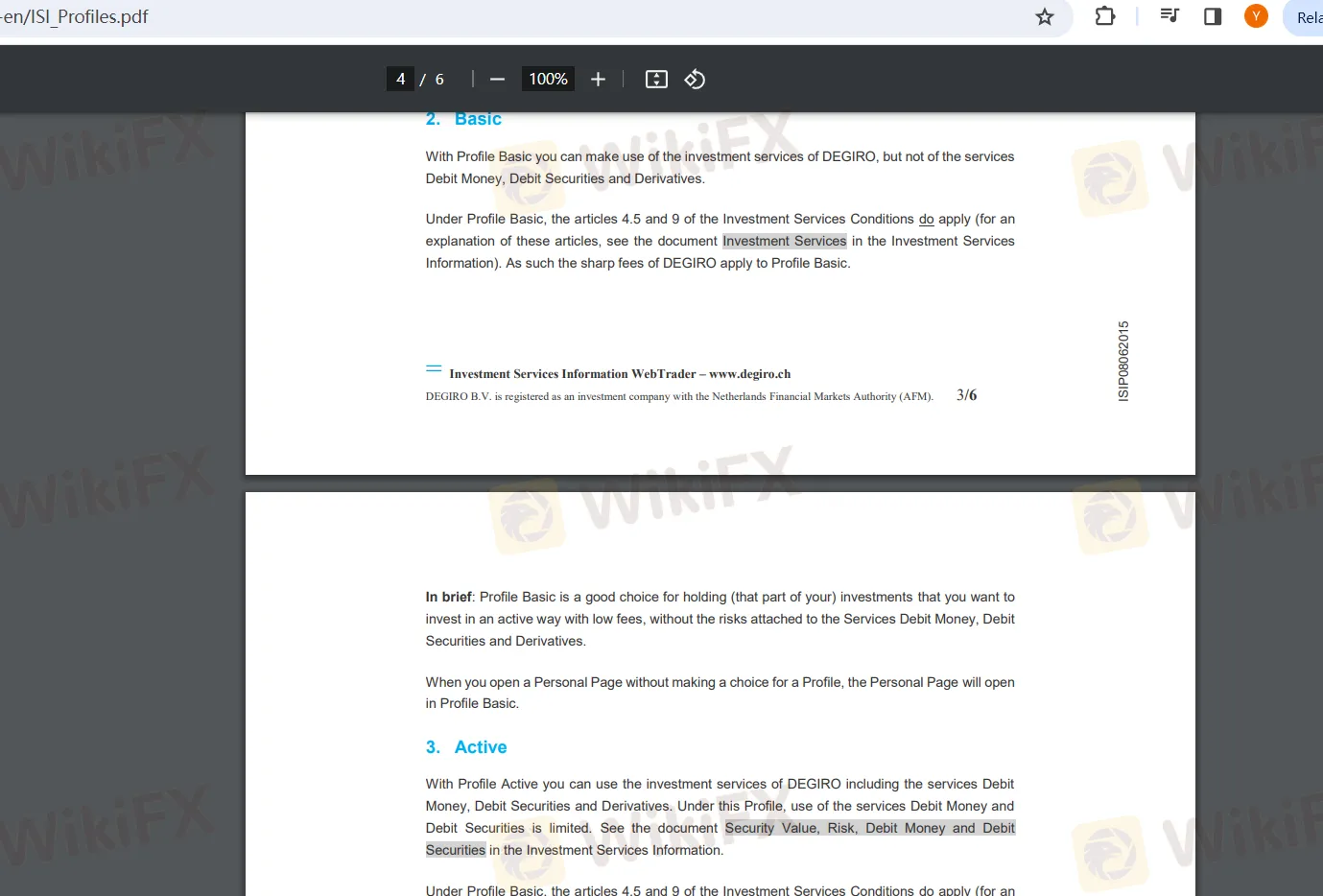Click the Relaunch button at top right
The width and height of the screenshot is (1323, 896).
(1305, 17)
